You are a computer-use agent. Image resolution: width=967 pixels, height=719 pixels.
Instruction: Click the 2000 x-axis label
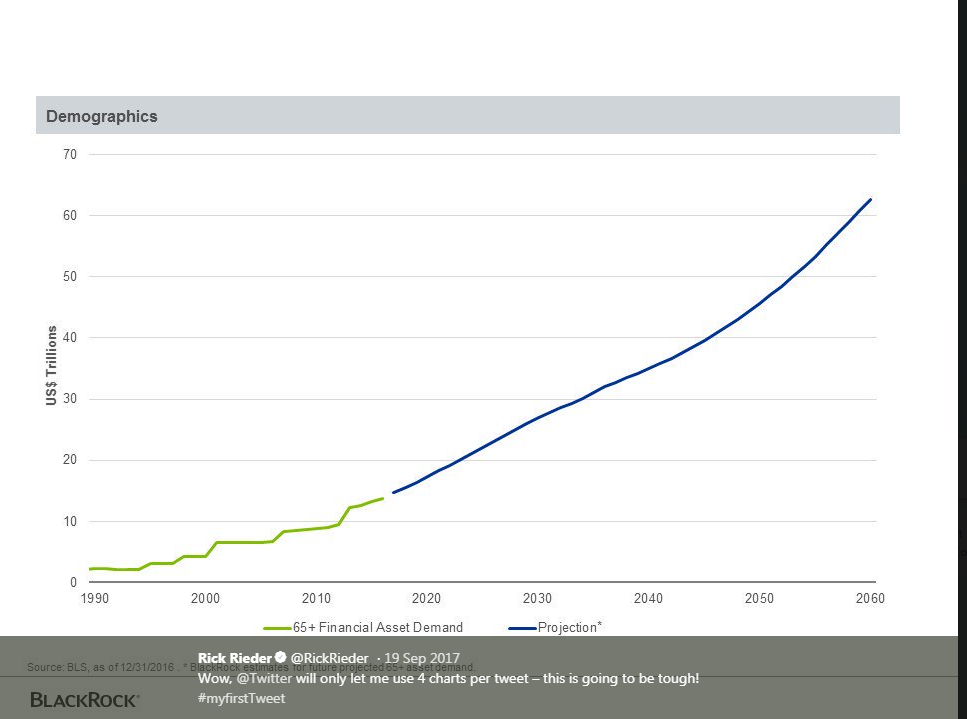pos(205,598)
